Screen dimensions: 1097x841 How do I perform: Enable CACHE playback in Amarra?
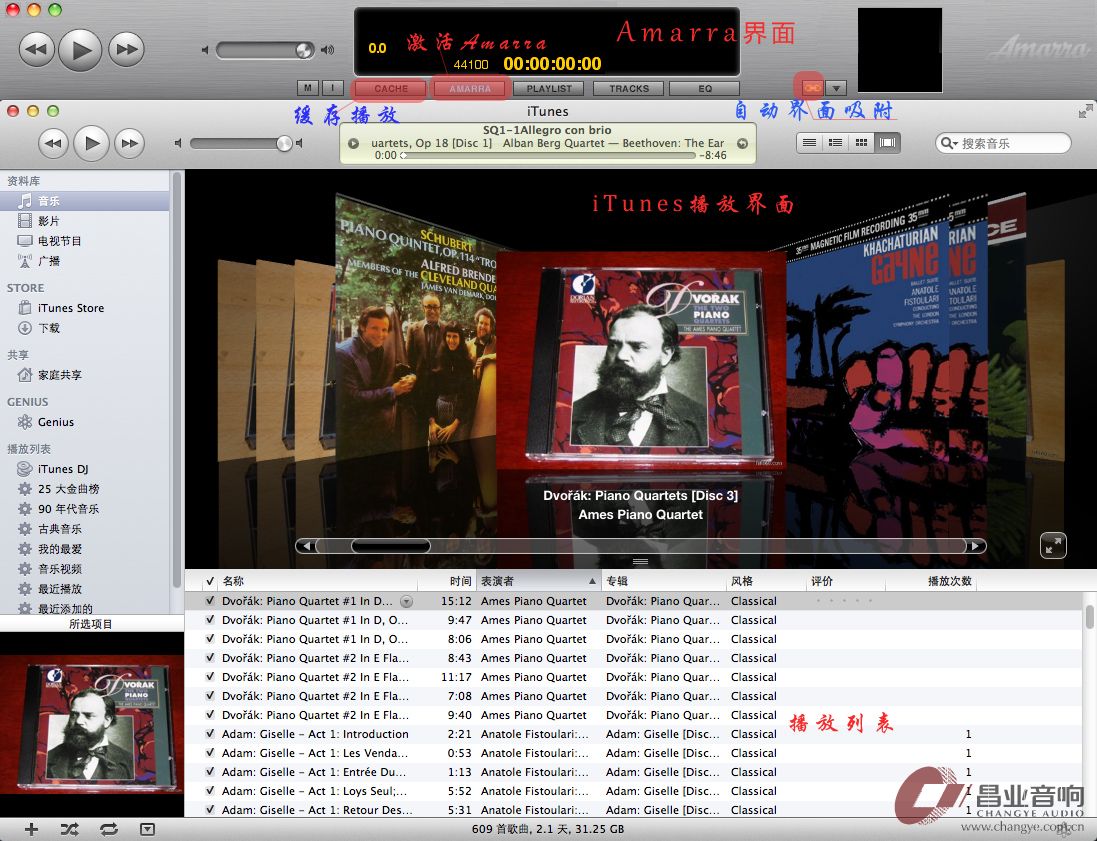pos(390,89)
